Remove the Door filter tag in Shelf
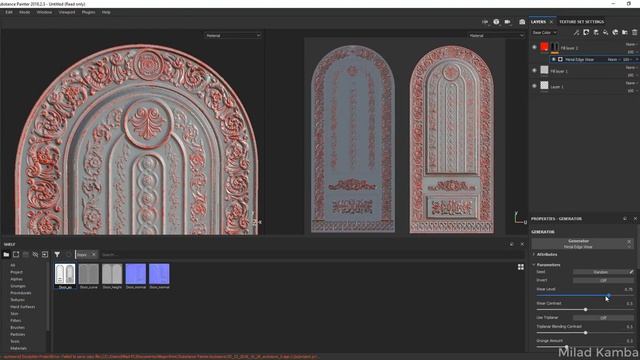 pyautogui.click(x=93, y=254)
